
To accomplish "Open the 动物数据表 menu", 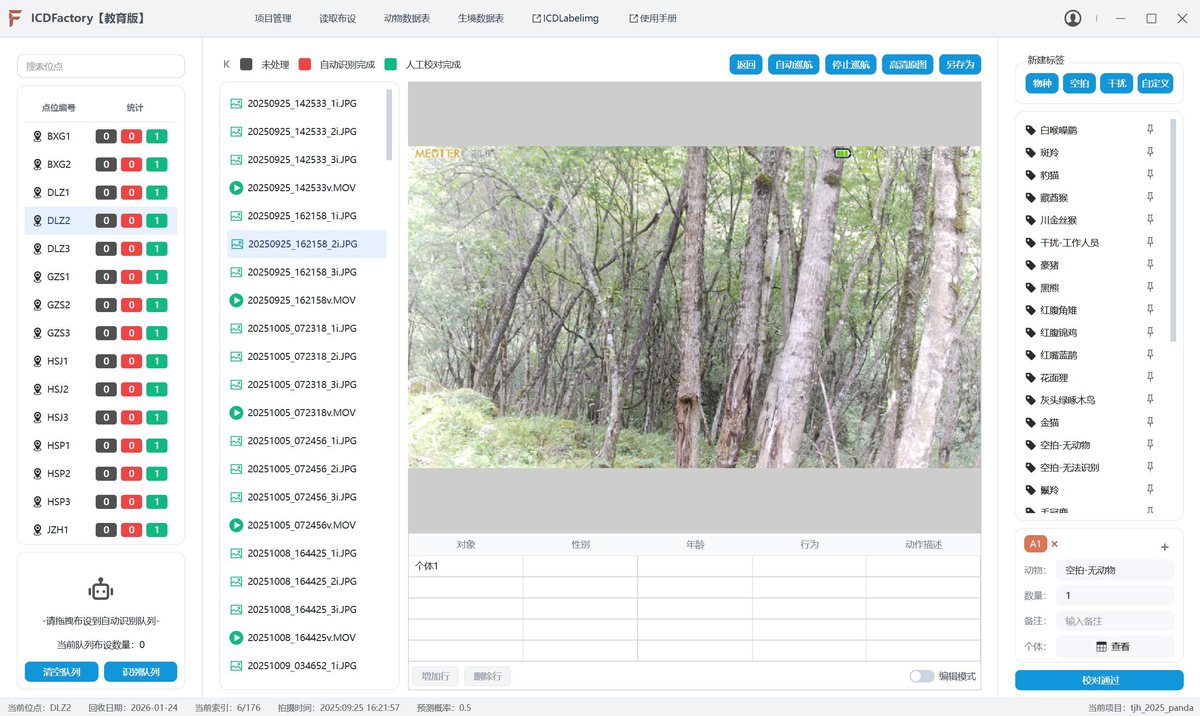I will [x=406, y=18].
